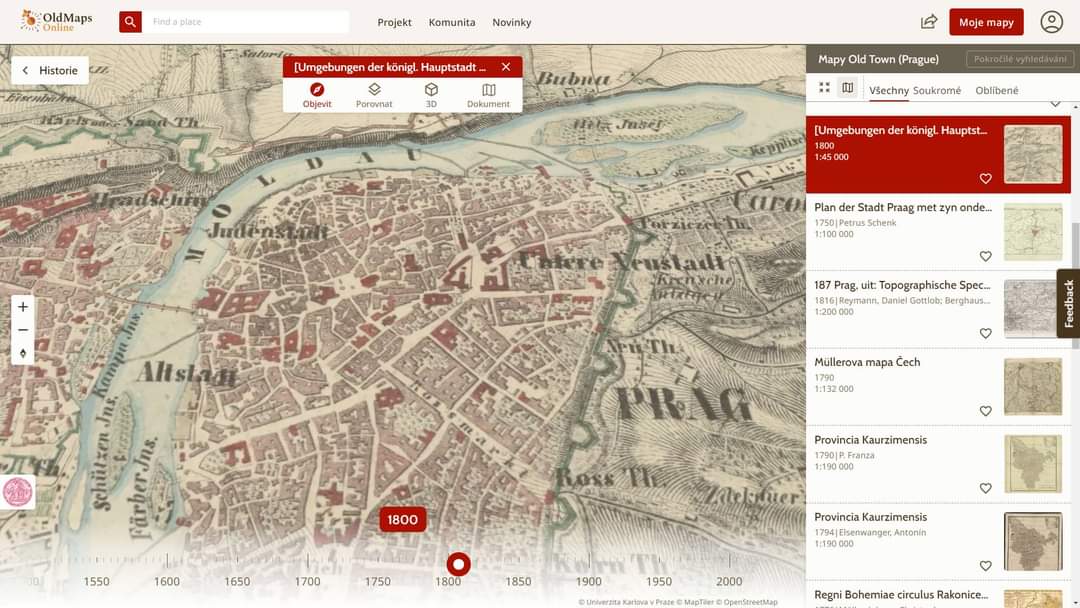1080x608 pixels.
Task: Switch to grid view icon in list
Action: coord(824,87)
